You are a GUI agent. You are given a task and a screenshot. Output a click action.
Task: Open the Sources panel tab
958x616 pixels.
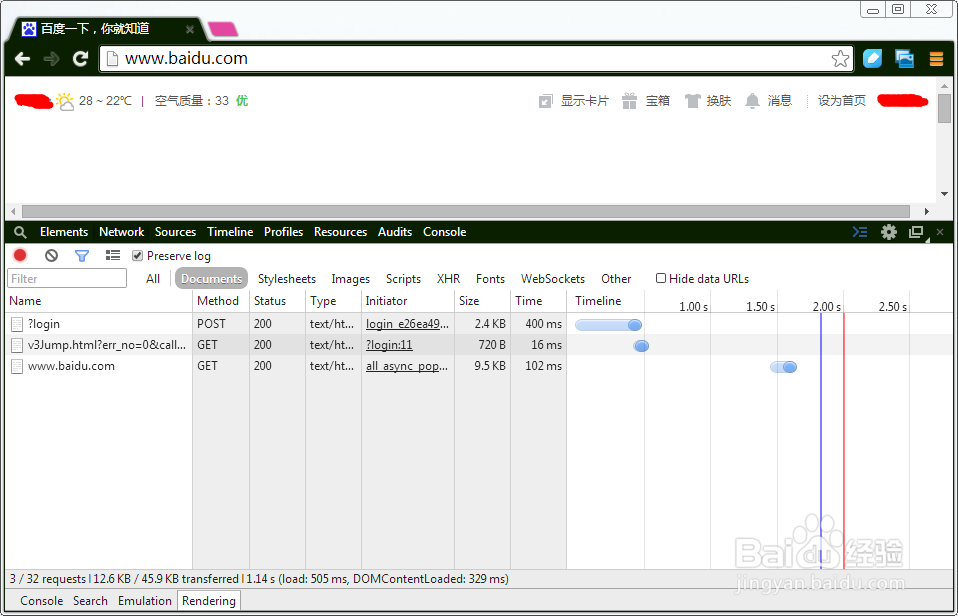[x=175, y=232]
